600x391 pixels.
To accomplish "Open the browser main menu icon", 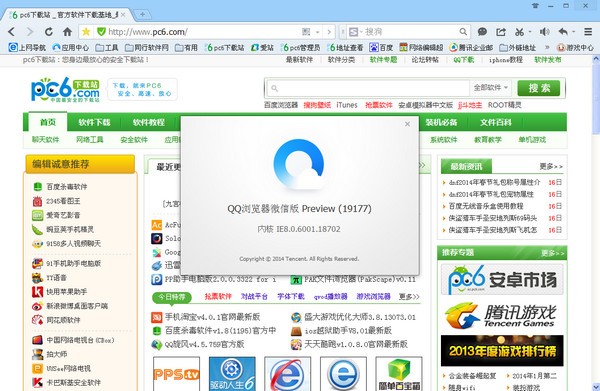I will (x=588, y=32).
